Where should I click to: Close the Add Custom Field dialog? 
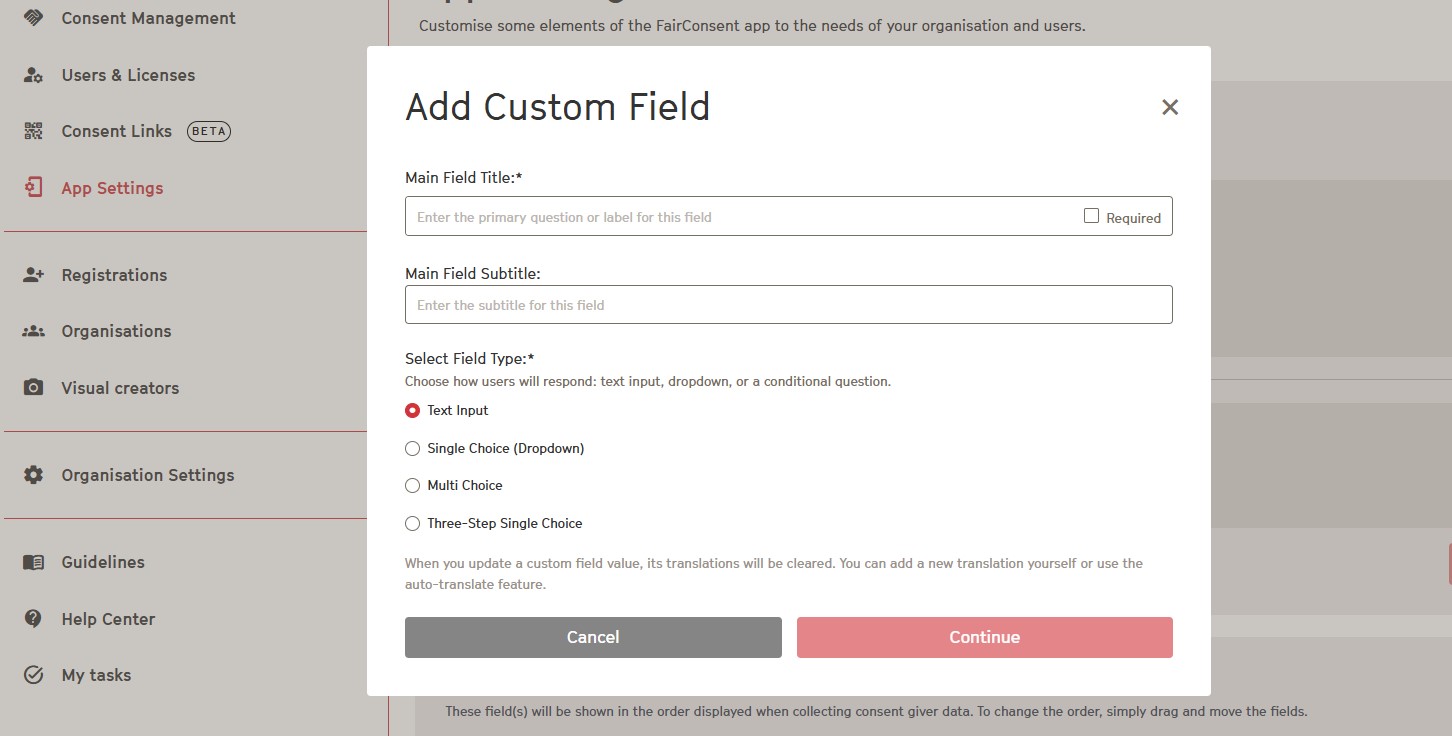1170,107
